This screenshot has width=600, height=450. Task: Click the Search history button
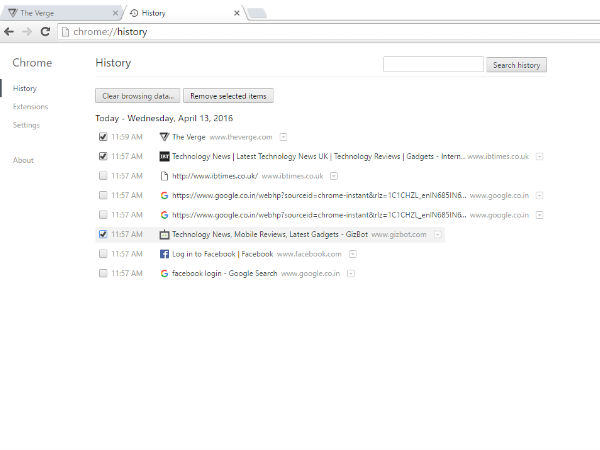(516, 65)
